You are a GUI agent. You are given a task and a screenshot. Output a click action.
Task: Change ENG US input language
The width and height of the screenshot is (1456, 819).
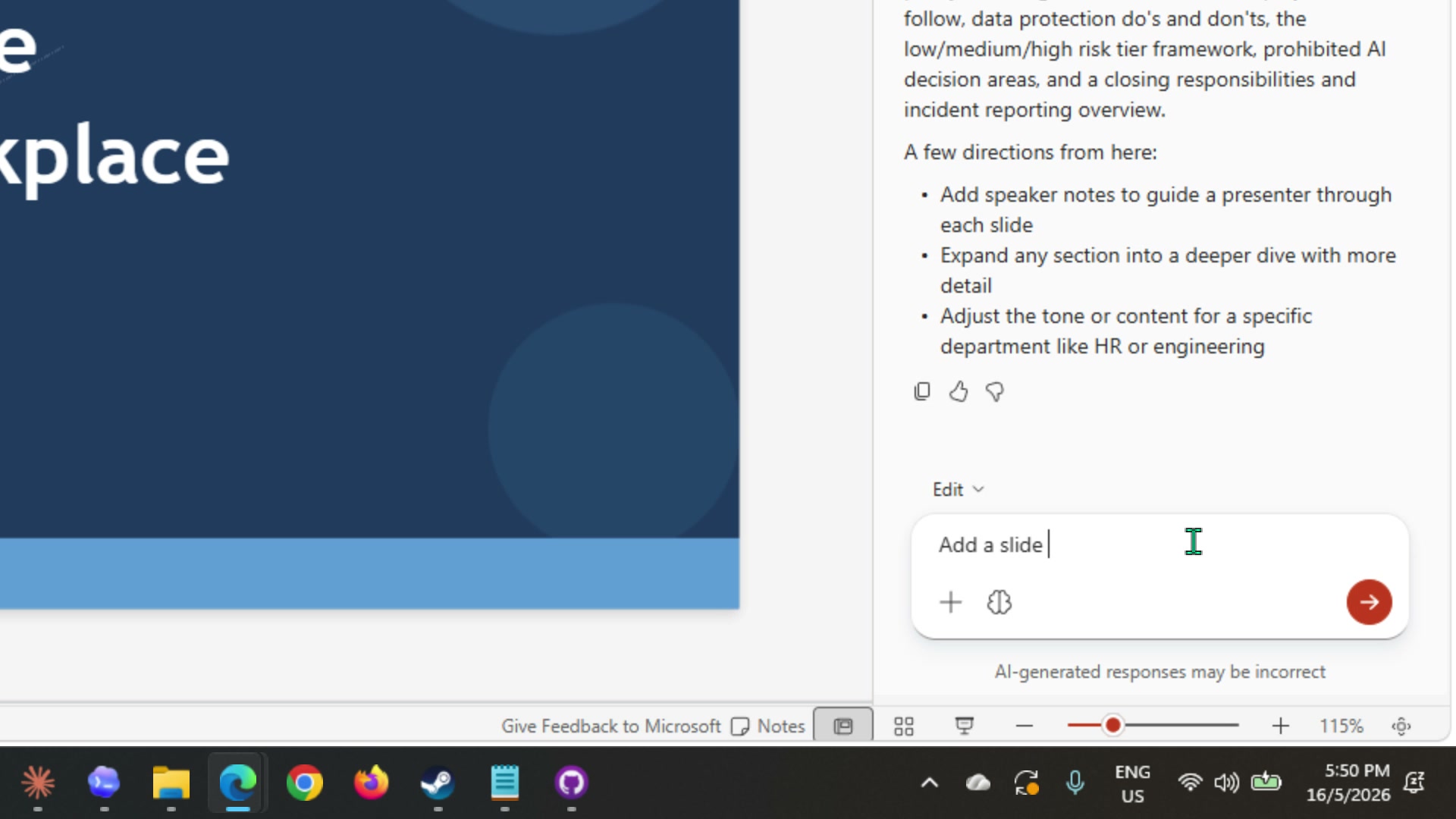point(1132,783)
